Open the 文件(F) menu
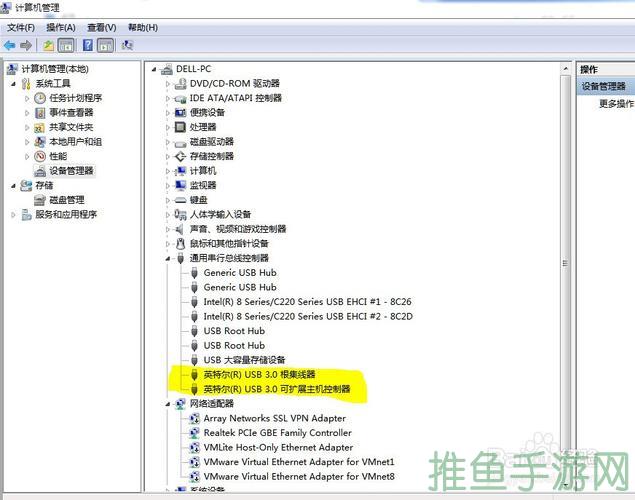 (21, 27)
